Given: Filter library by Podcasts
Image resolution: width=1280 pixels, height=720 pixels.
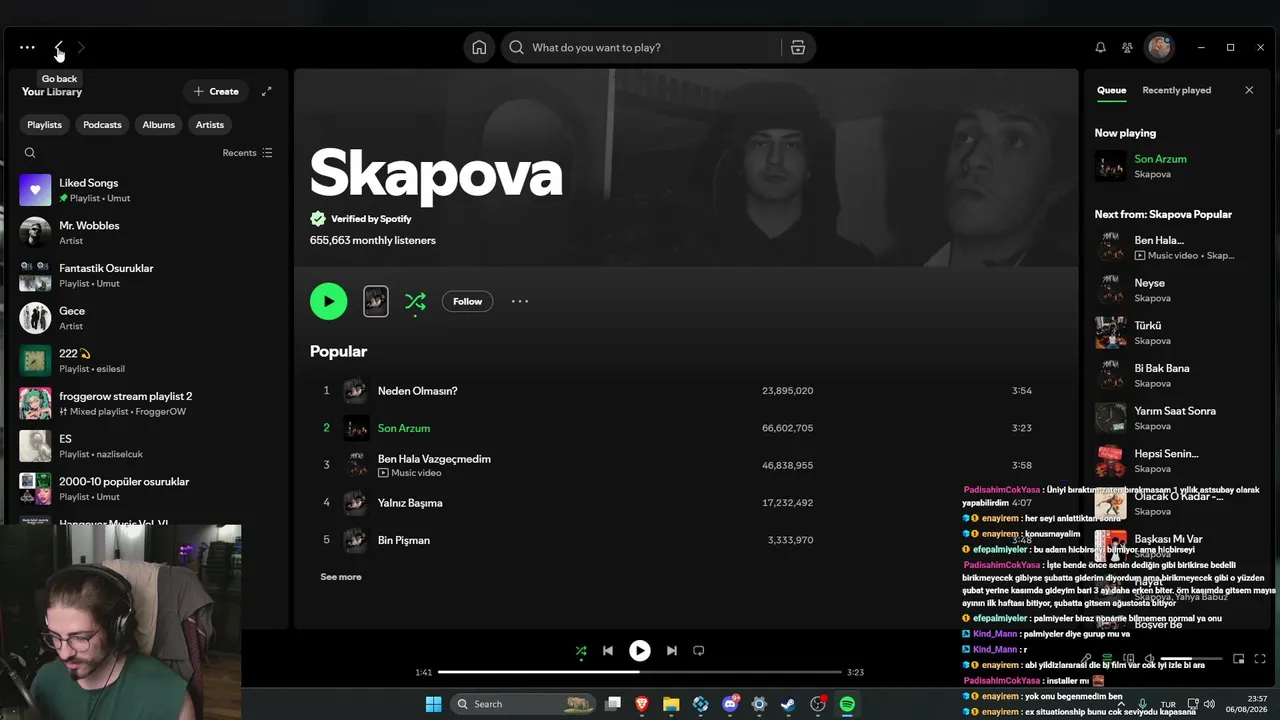Looking at the screenshot, I should [102, 125].
